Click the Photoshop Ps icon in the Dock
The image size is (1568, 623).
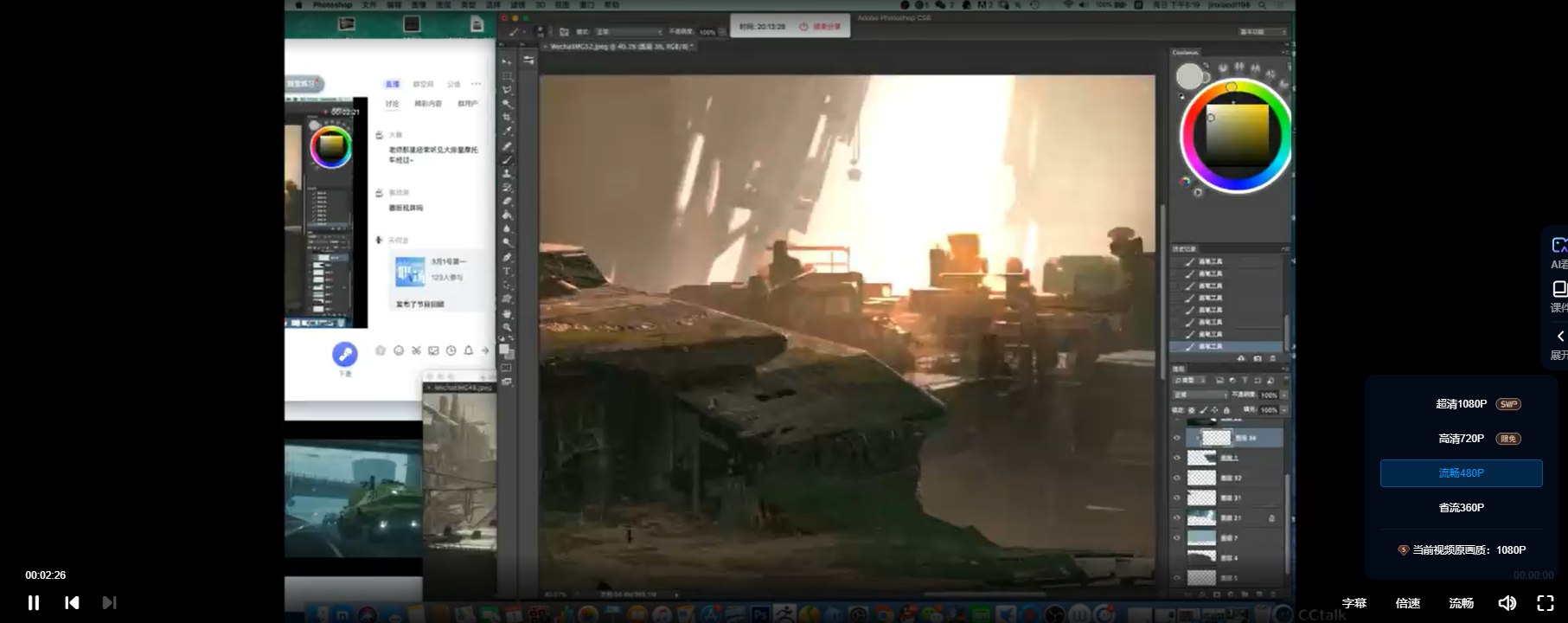759,613
